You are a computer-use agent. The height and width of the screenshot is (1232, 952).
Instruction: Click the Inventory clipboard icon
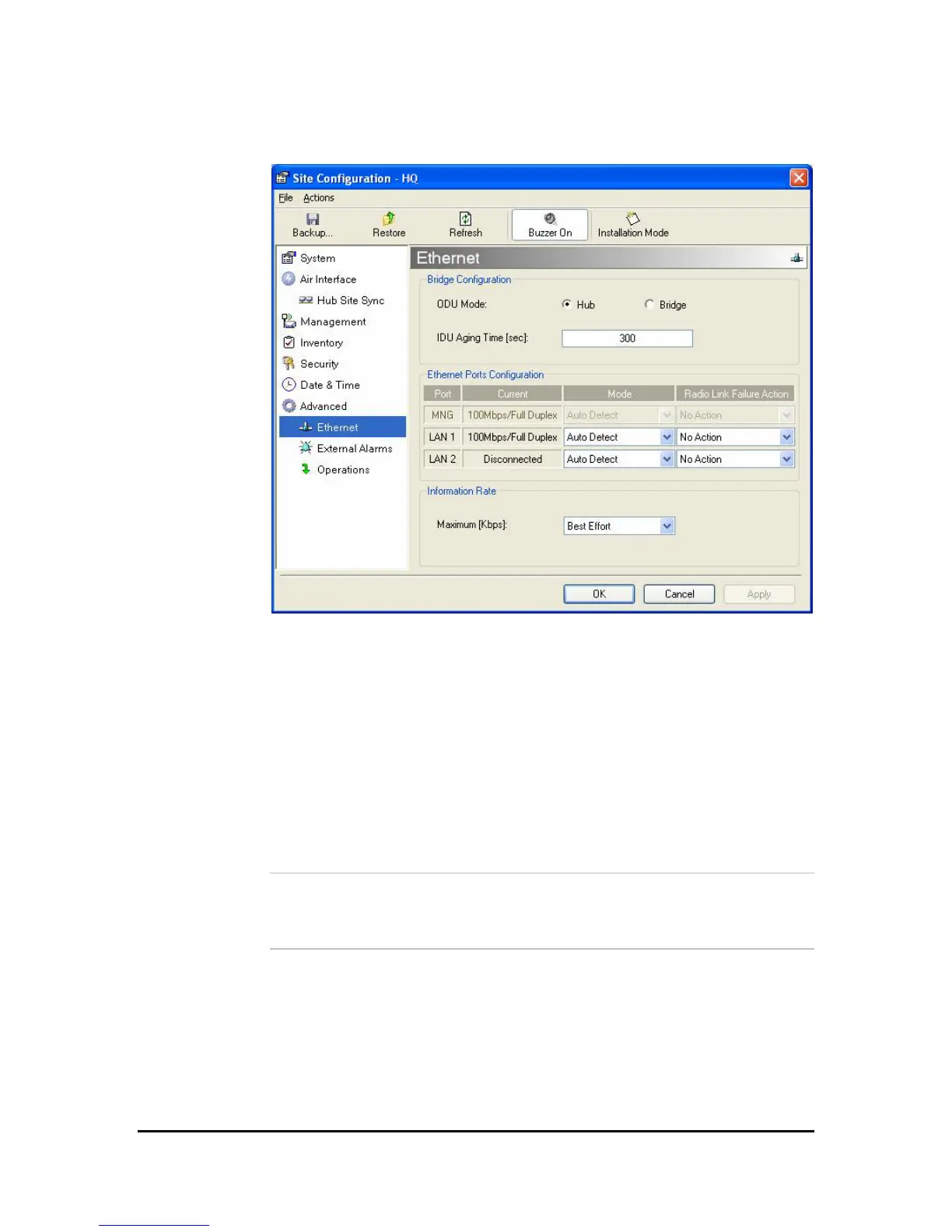(289, 342)
